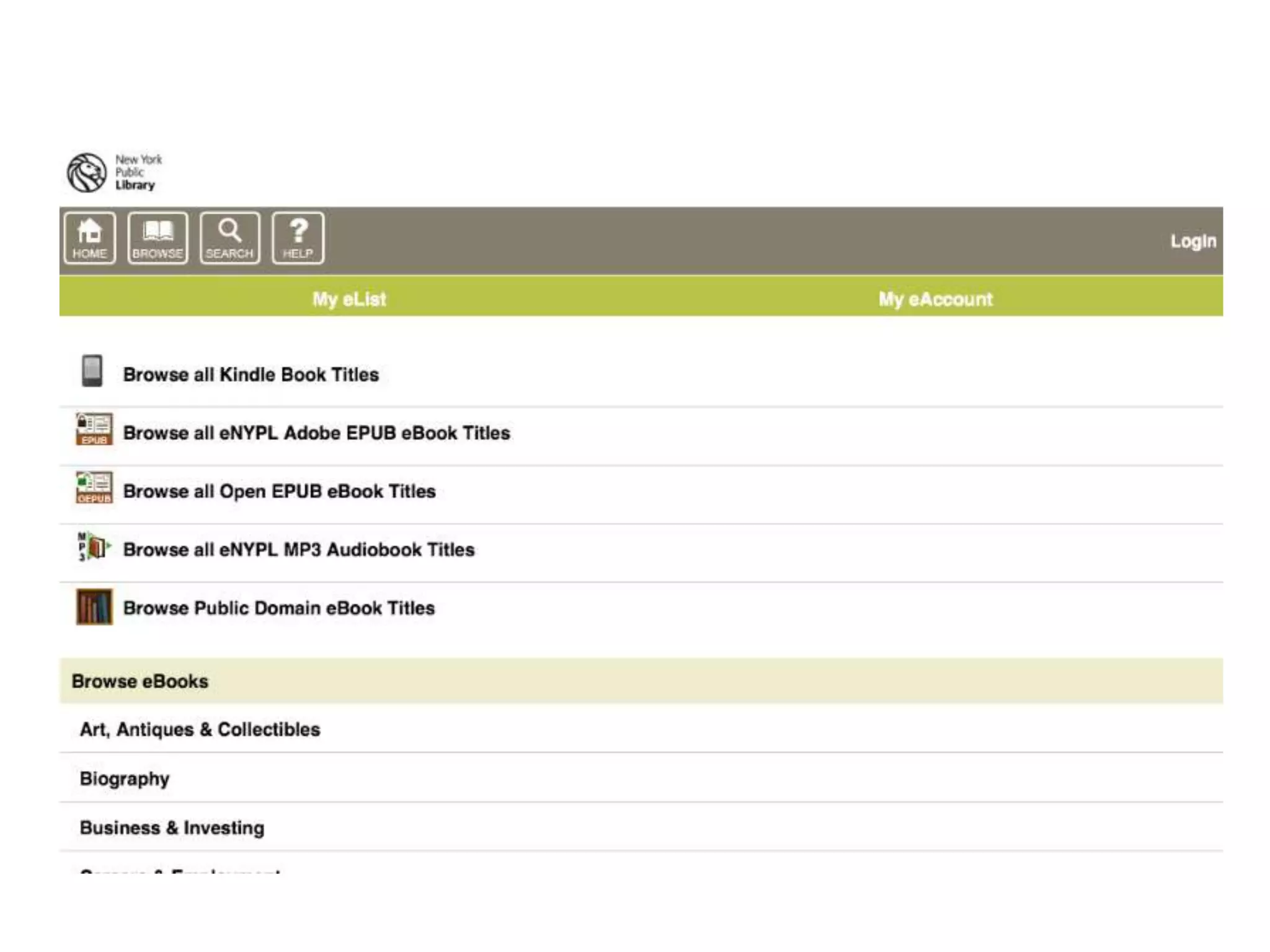Browse all Kindle Book Titles
The height and width of the screenshot is (952, 1270).
point(251,374)
